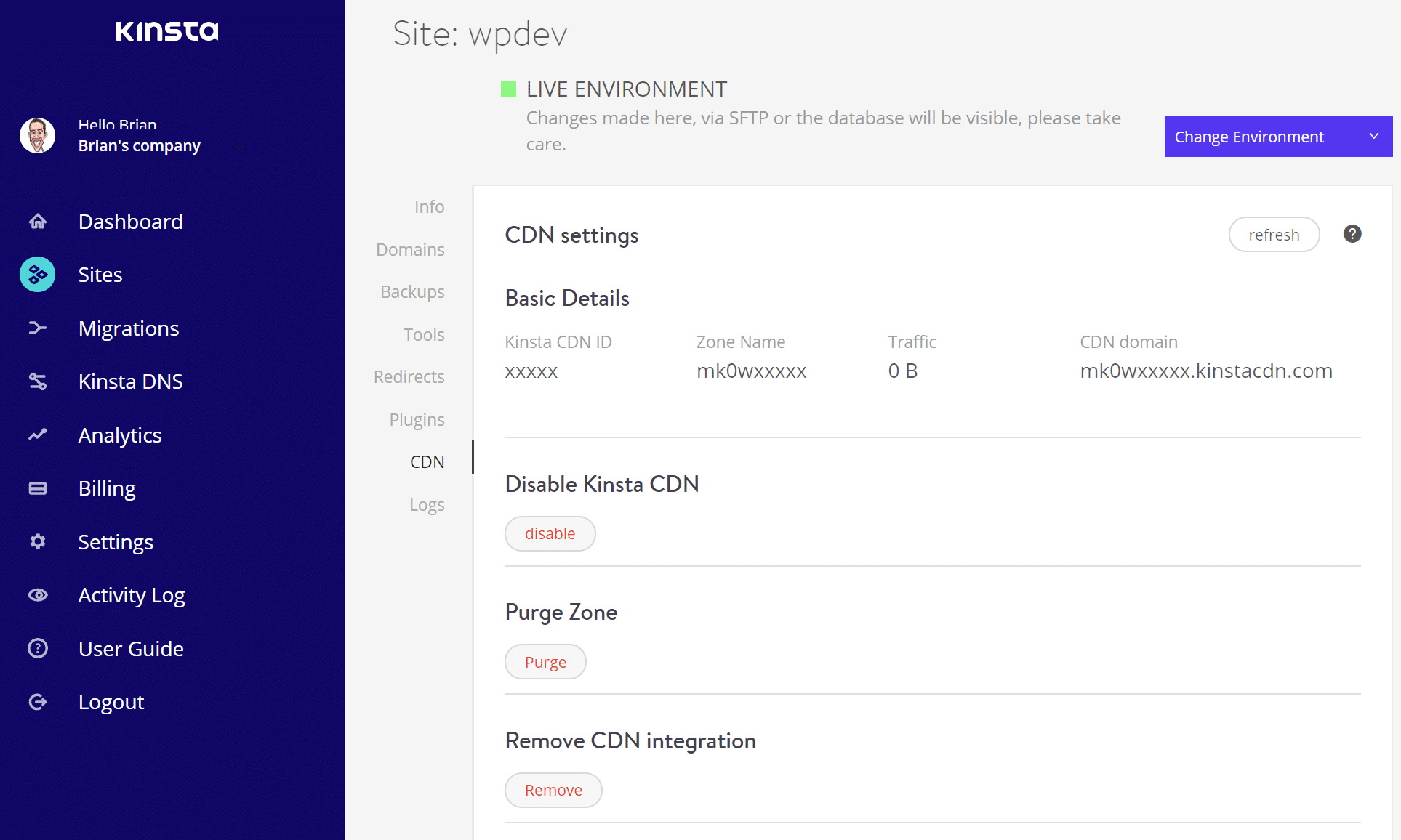The height and width of the screenshot is (840, 1401).
Task: Expand the Change Environment dropdown
Action: [x=1279, y=137]
